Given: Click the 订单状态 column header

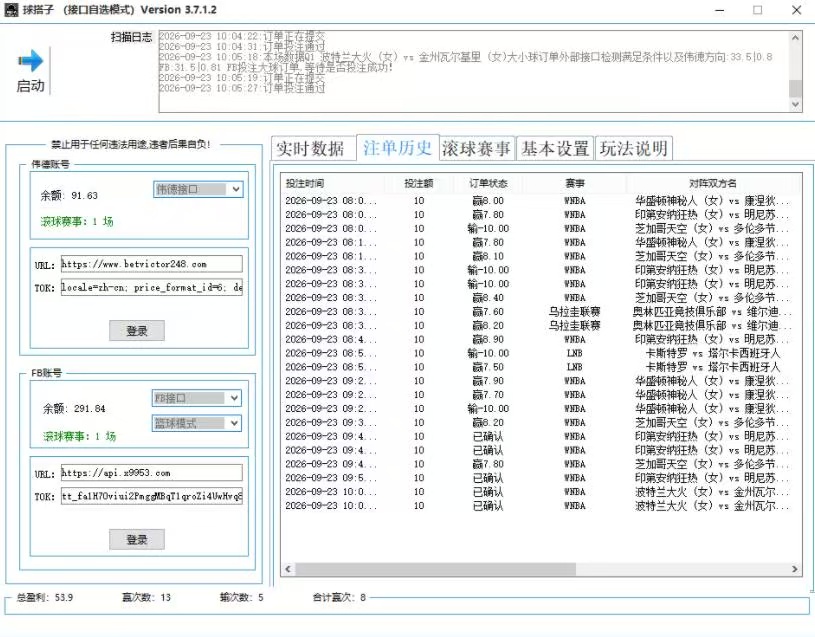Looking at the screenshot, I should click(488, 183).
